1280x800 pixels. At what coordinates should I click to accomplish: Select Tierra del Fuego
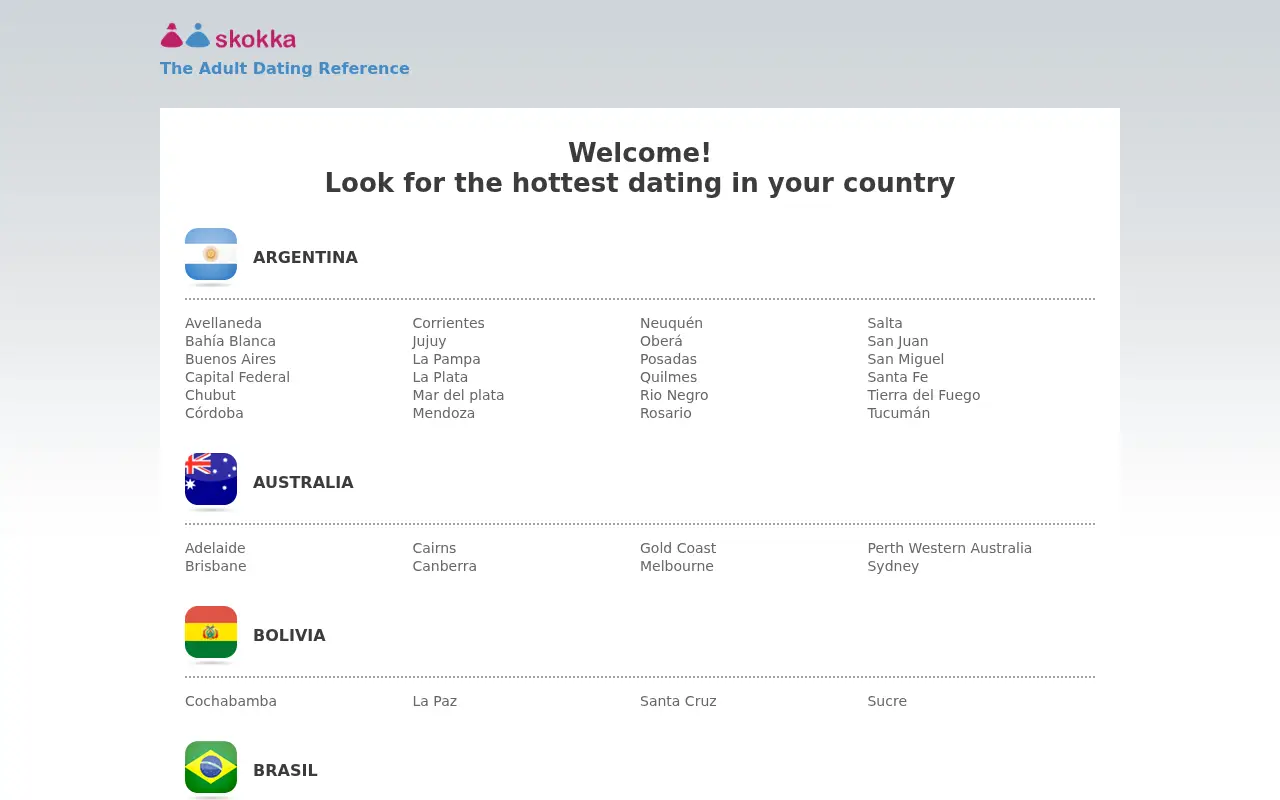point(924,395)
